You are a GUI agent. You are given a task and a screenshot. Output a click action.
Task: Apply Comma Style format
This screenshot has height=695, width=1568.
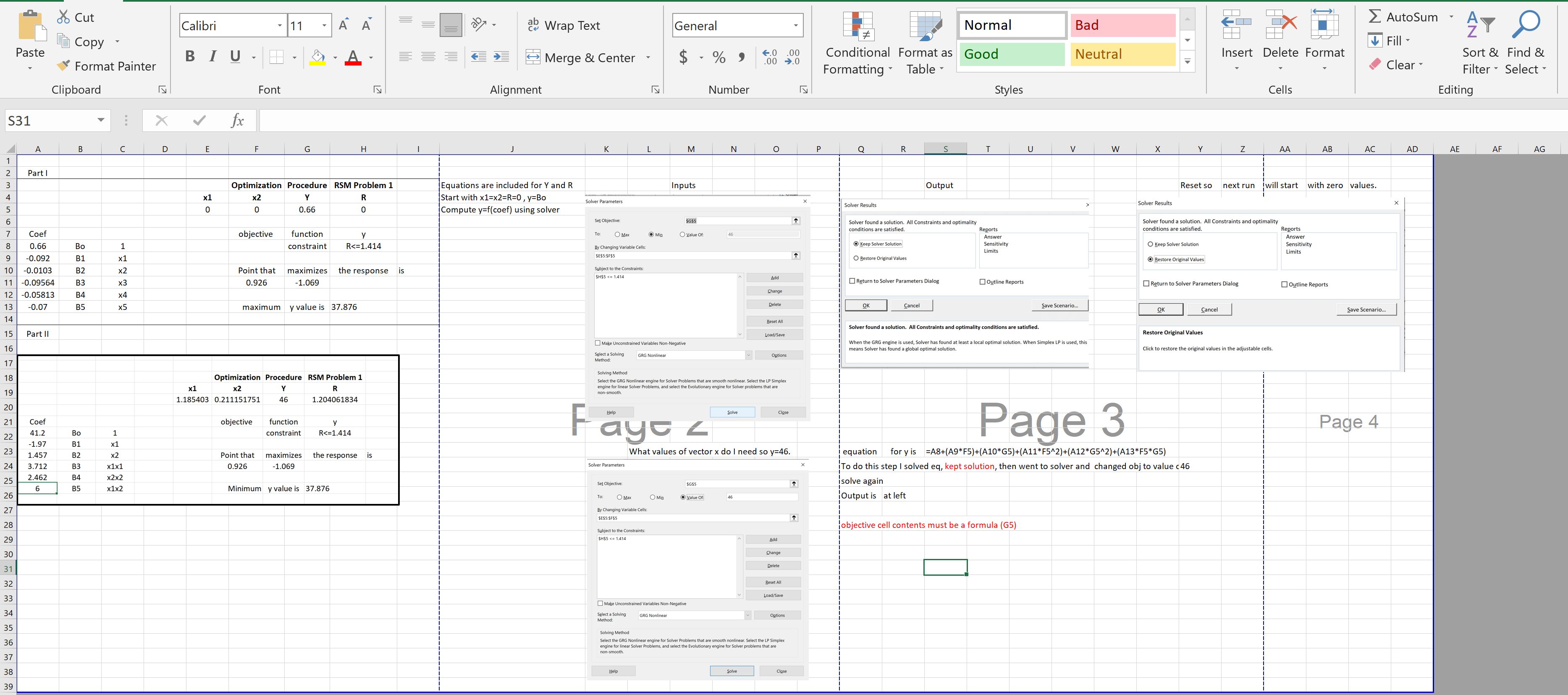741,57
